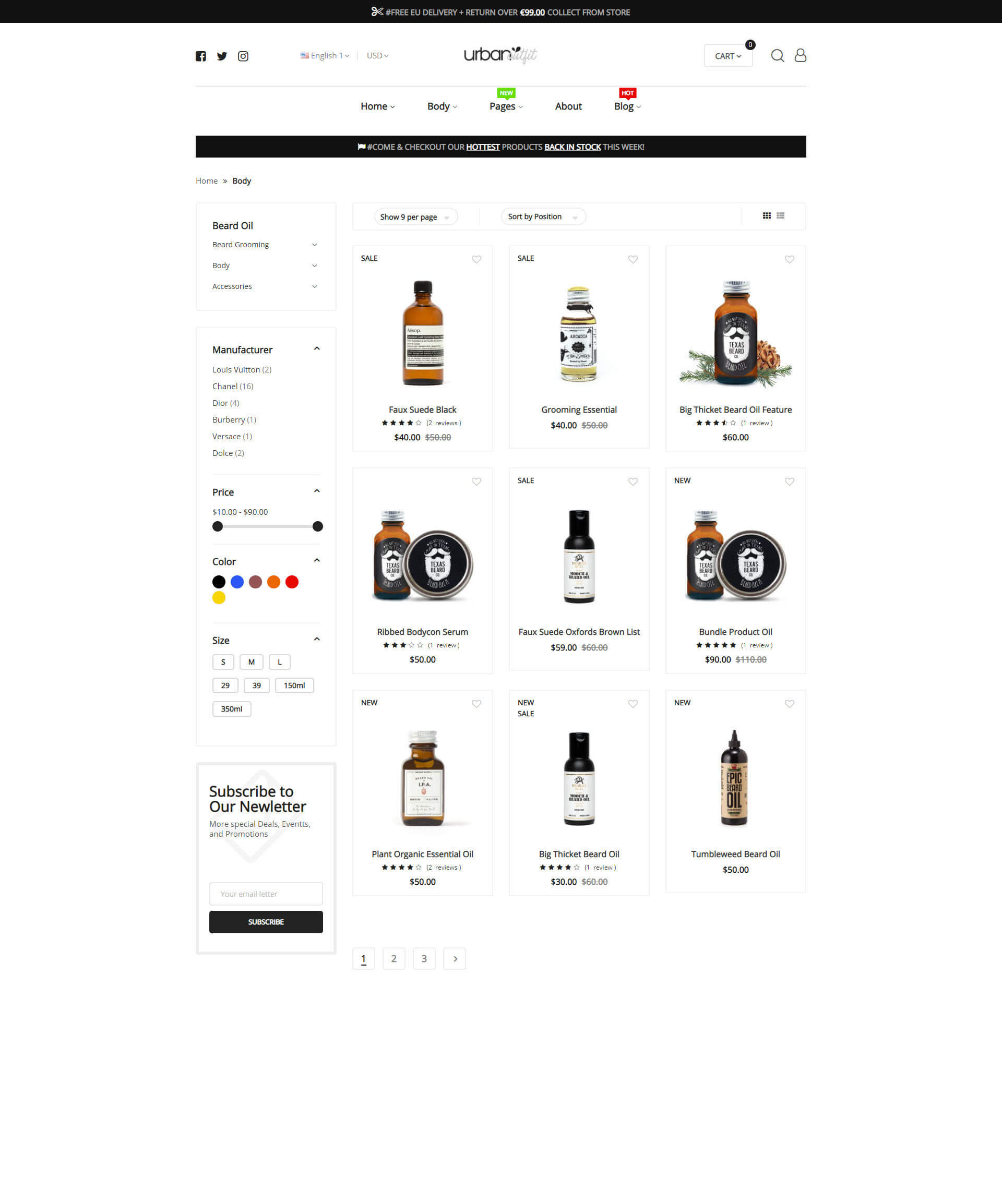The height and width of the screenshot is (1204, 1002).
Task: Open the Instagram social icon
Action: tap(243, 56)
